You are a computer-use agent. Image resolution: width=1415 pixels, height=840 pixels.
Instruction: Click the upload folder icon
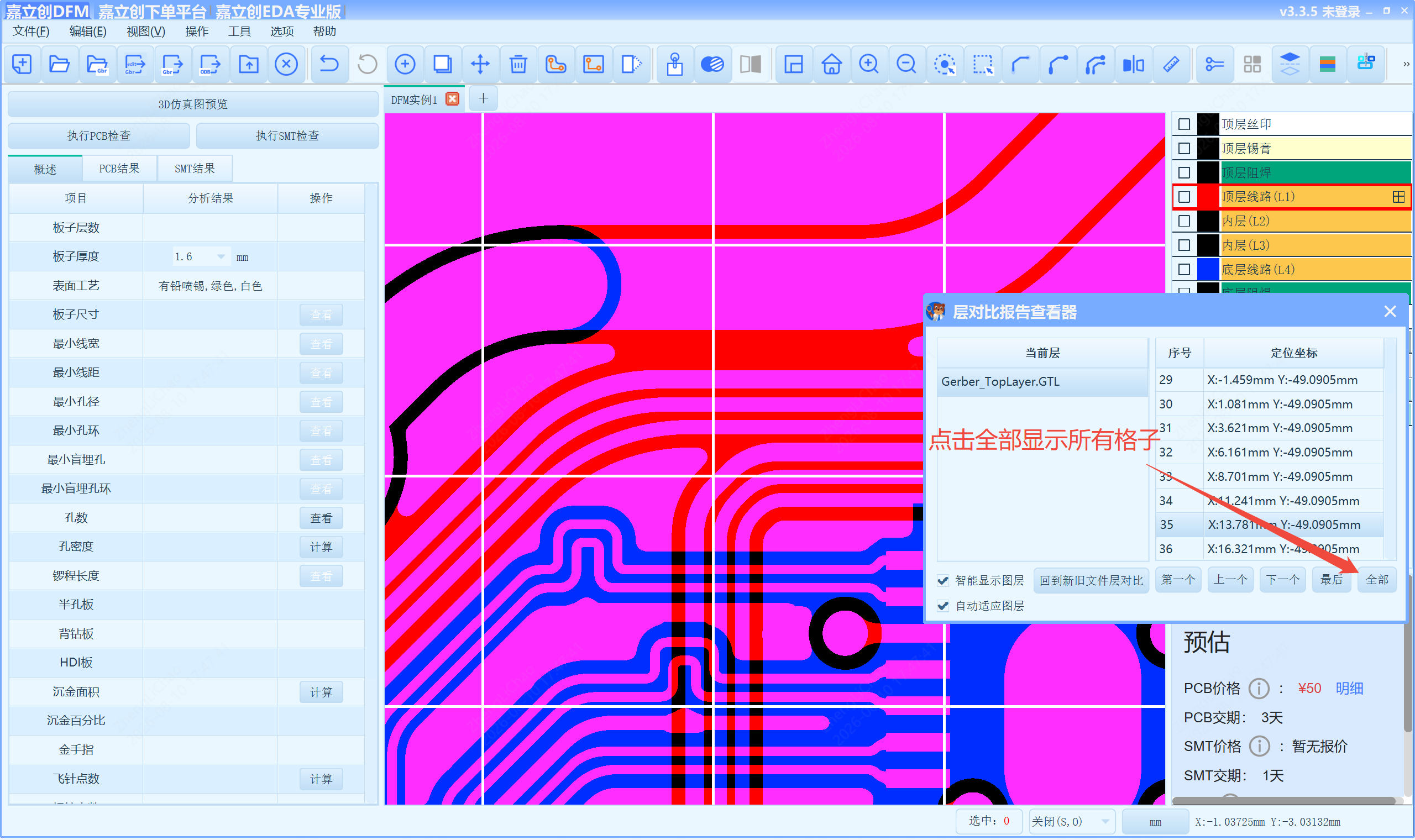point(249,64)
